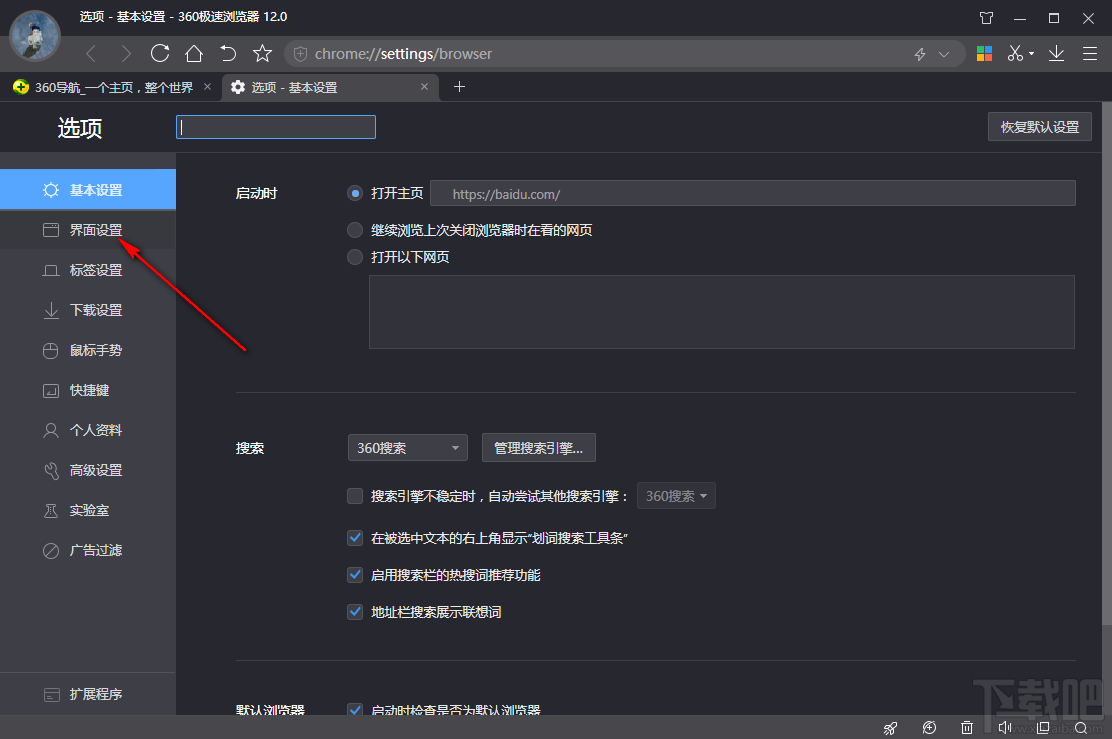
Task: Click the rocket accelerator icon in status bar
Action: (x=890, y=728)
